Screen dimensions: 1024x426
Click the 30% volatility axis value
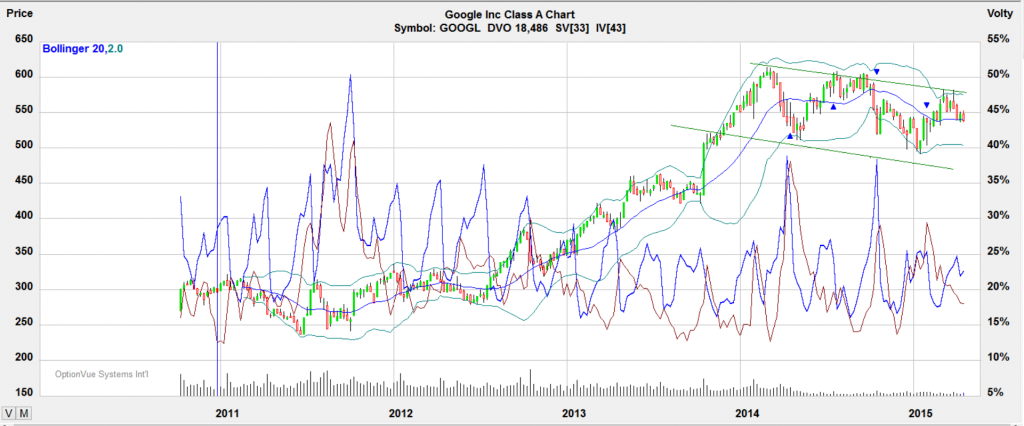tap(999, 216)
